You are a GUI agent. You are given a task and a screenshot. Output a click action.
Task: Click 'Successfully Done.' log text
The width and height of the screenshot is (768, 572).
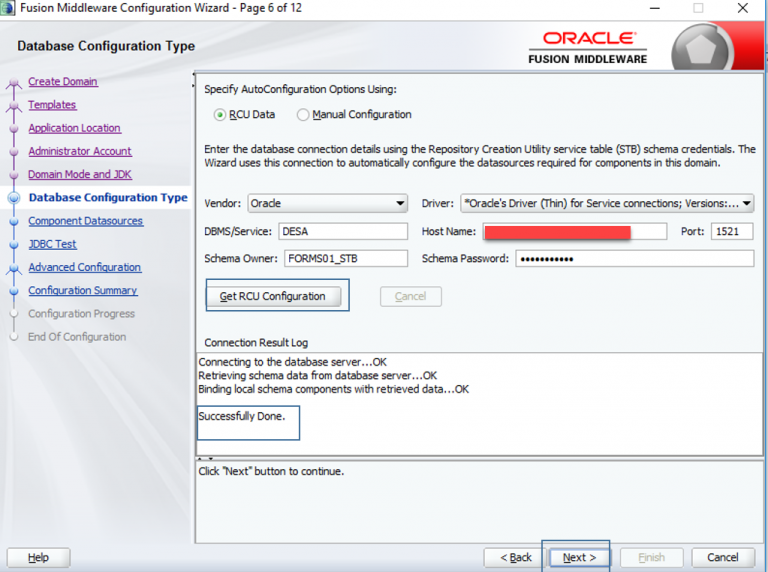click(241, 416)
